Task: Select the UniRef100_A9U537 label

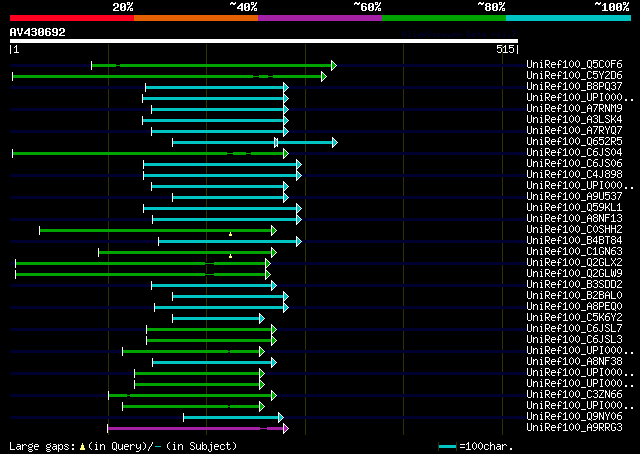Action: 574,196
